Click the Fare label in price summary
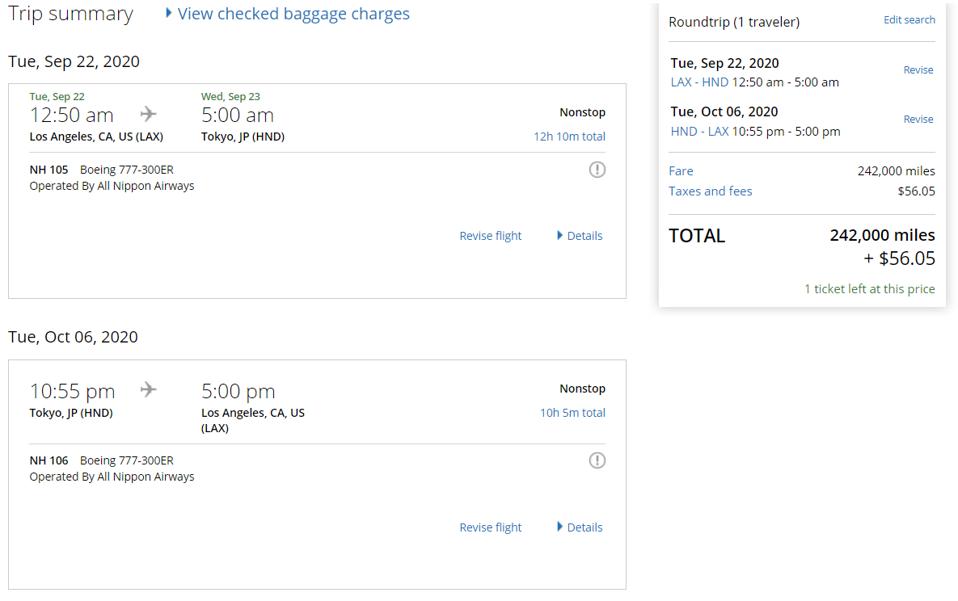Image resolution: width=958 pixels, height=601 pixels. 681,171
